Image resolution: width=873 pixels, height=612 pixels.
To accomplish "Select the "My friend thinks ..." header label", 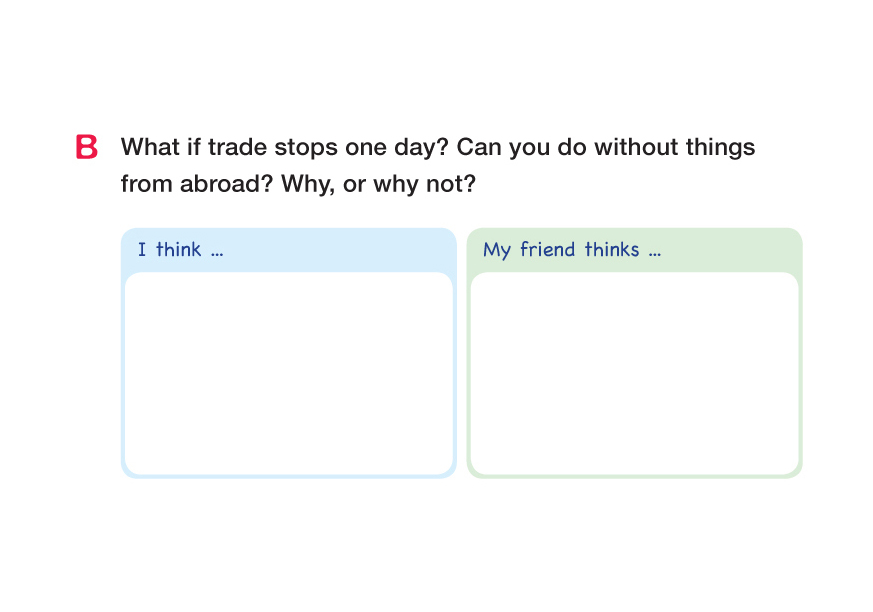I will click(571, 250).
